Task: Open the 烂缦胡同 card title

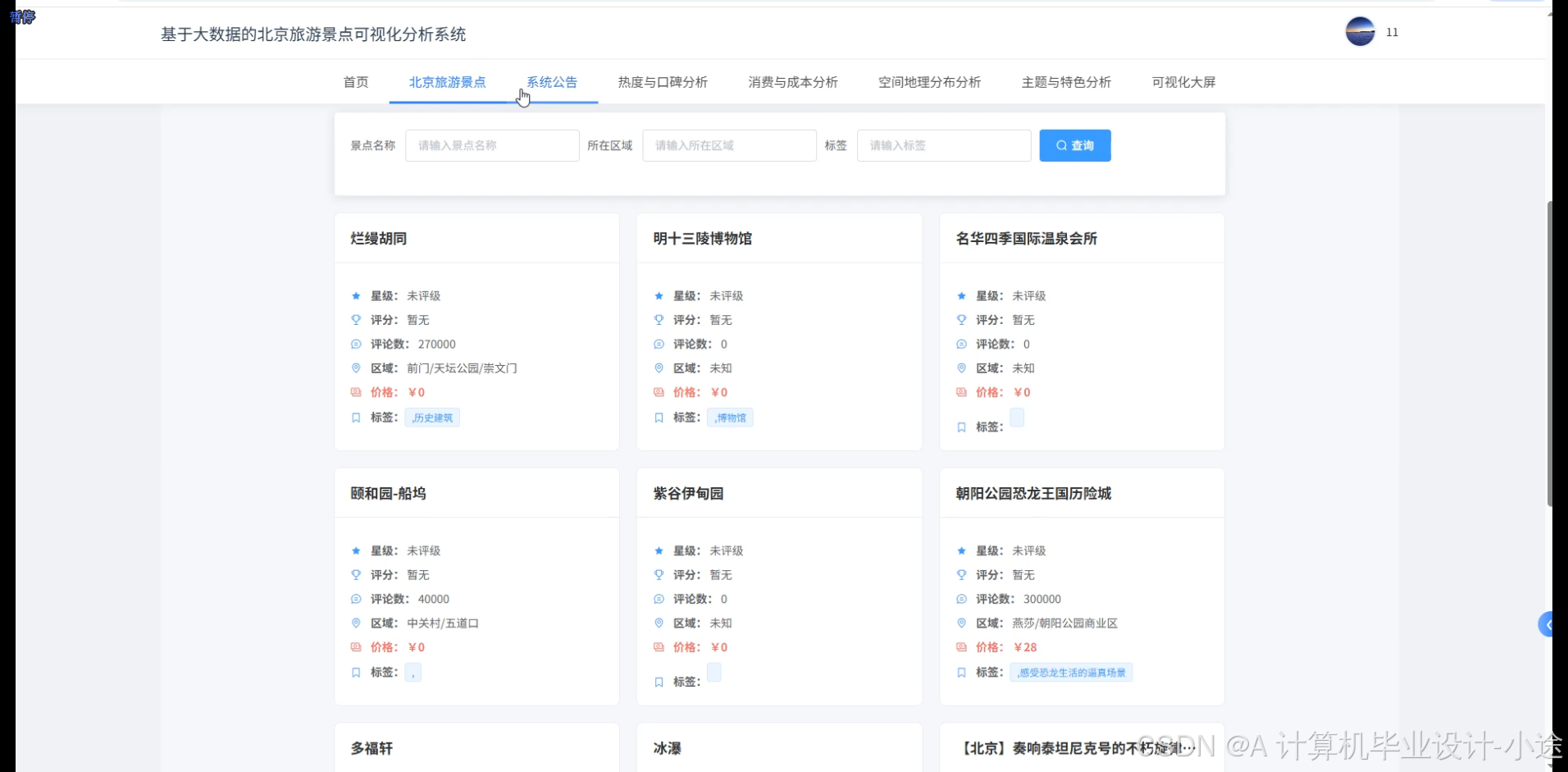Action: [379, 239]
